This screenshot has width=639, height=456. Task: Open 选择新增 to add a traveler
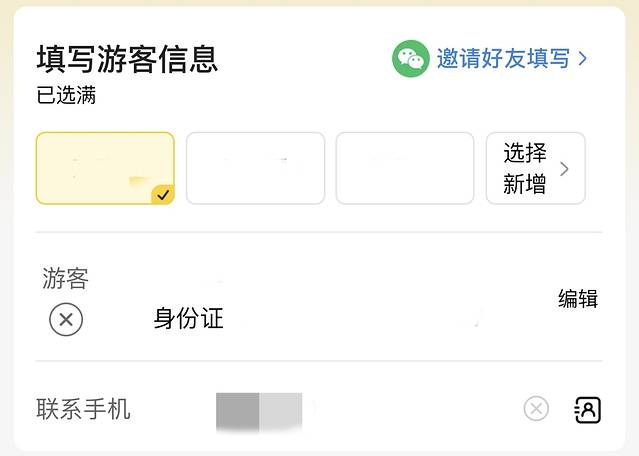[526, 168]
